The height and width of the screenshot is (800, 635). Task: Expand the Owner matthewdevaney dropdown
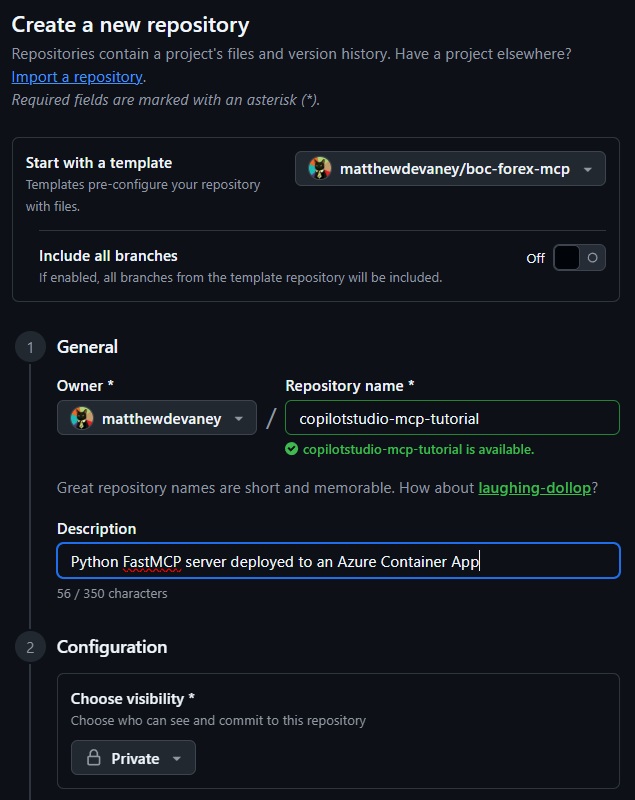click(156, 419)
